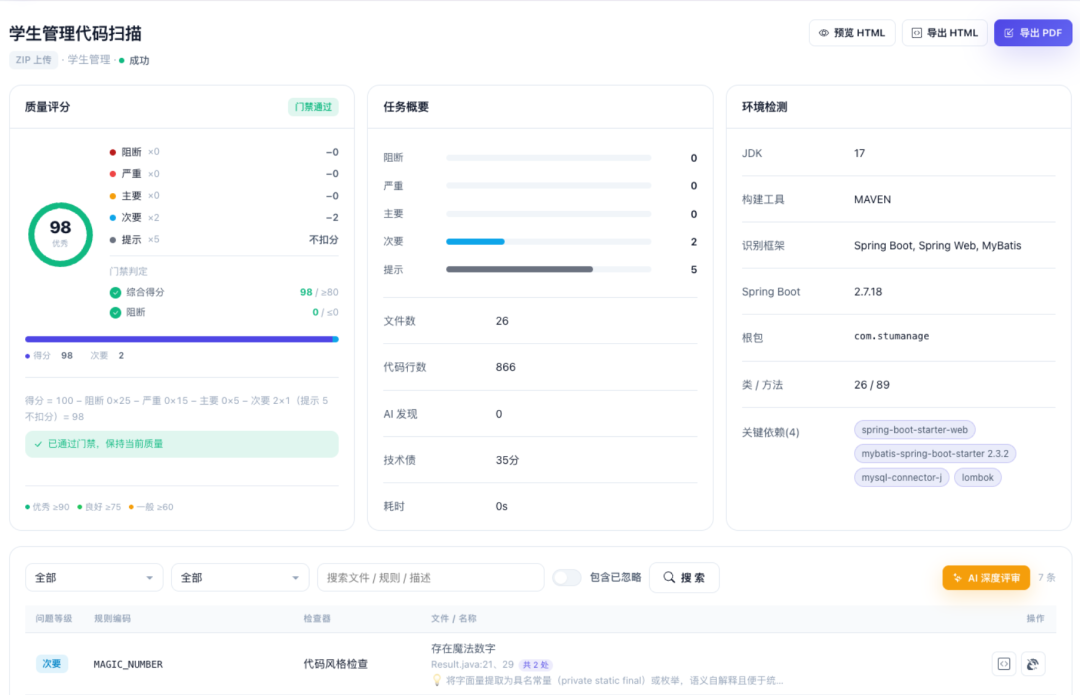The width and height of the screenshot is (1080, 695).
Task: Click the lombok dependency chip
Action: coord(977,477)
